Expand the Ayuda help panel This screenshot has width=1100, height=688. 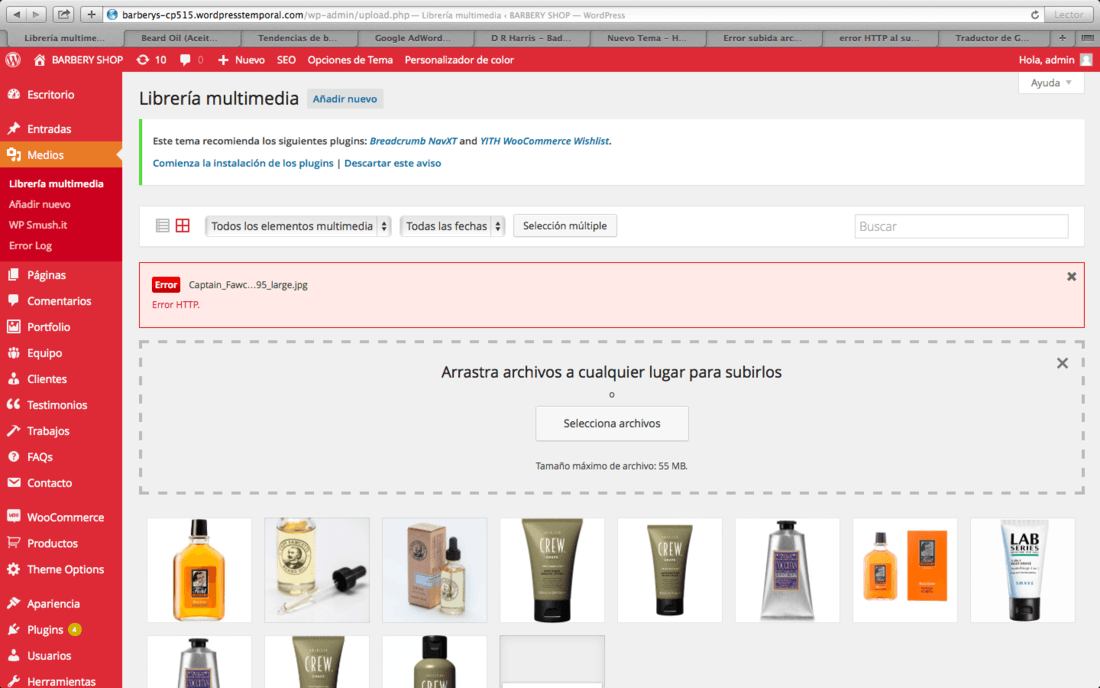click(x=1051, y=83)
